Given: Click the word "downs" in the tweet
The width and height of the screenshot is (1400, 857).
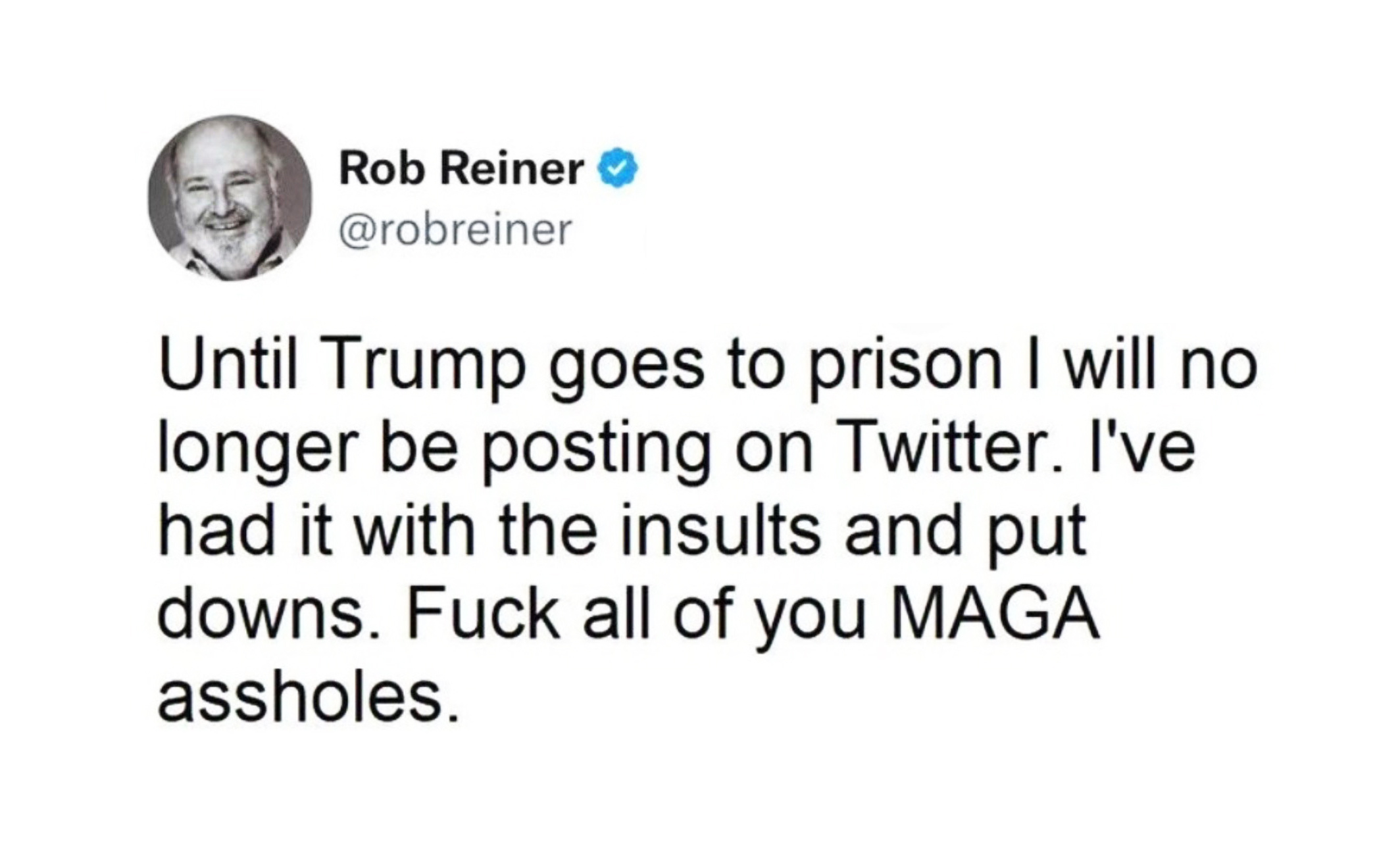Looking at the screenshot, I should (x=262, y=617).
